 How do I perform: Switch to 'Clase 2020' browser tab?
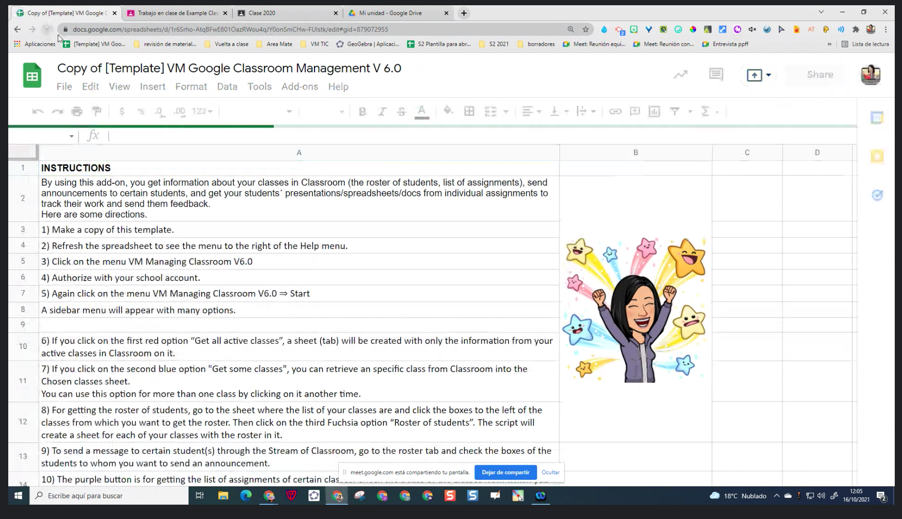[x=288, y=13]
